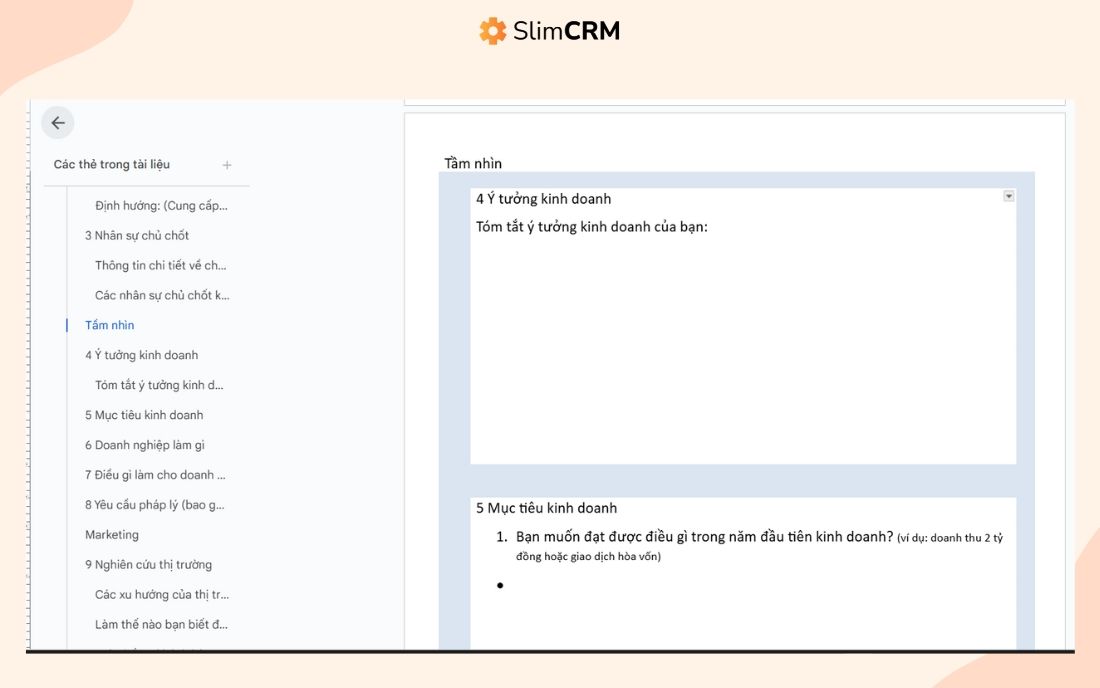
Task: Open '7 Điều gì làm cho doanh...' outline item
Action: click(x=155, y=475)
